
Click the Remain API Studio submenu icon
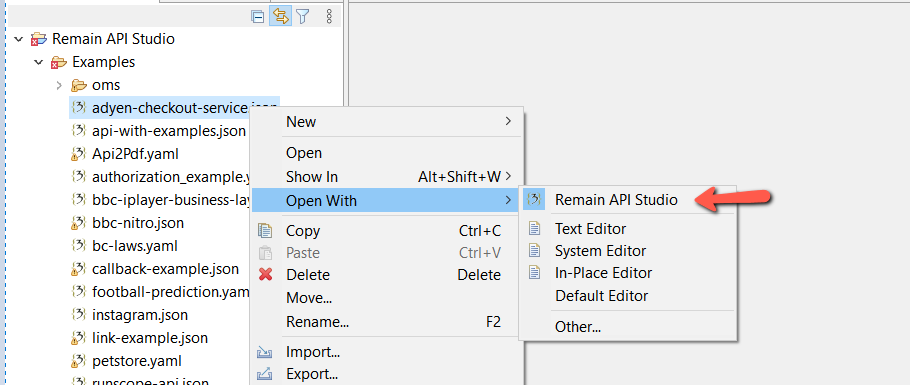click(534, 200)
